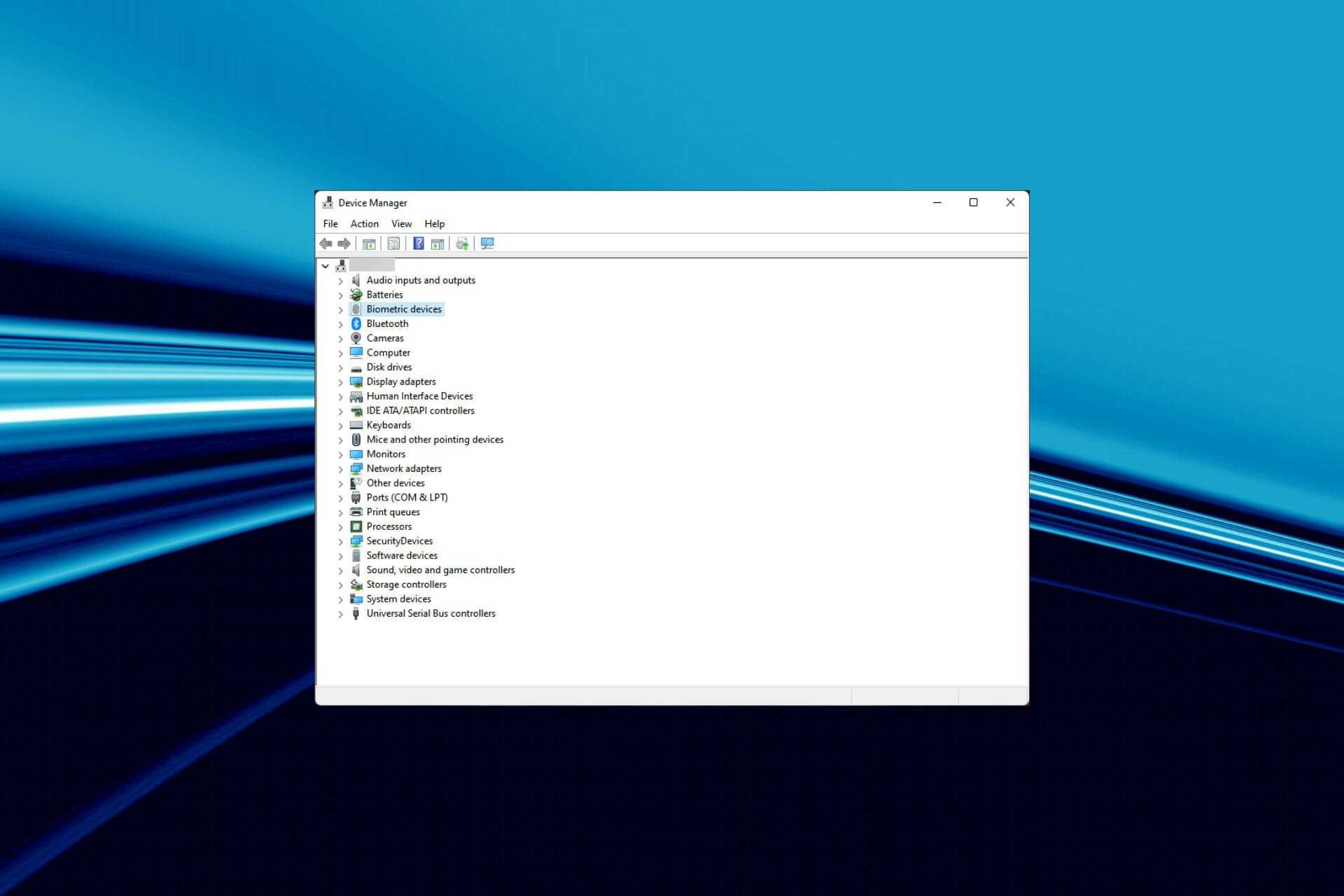This screenshot has width=1344, height=896.
Task: Select the 'SecurityDevices' label
Action: coord(400,541)
